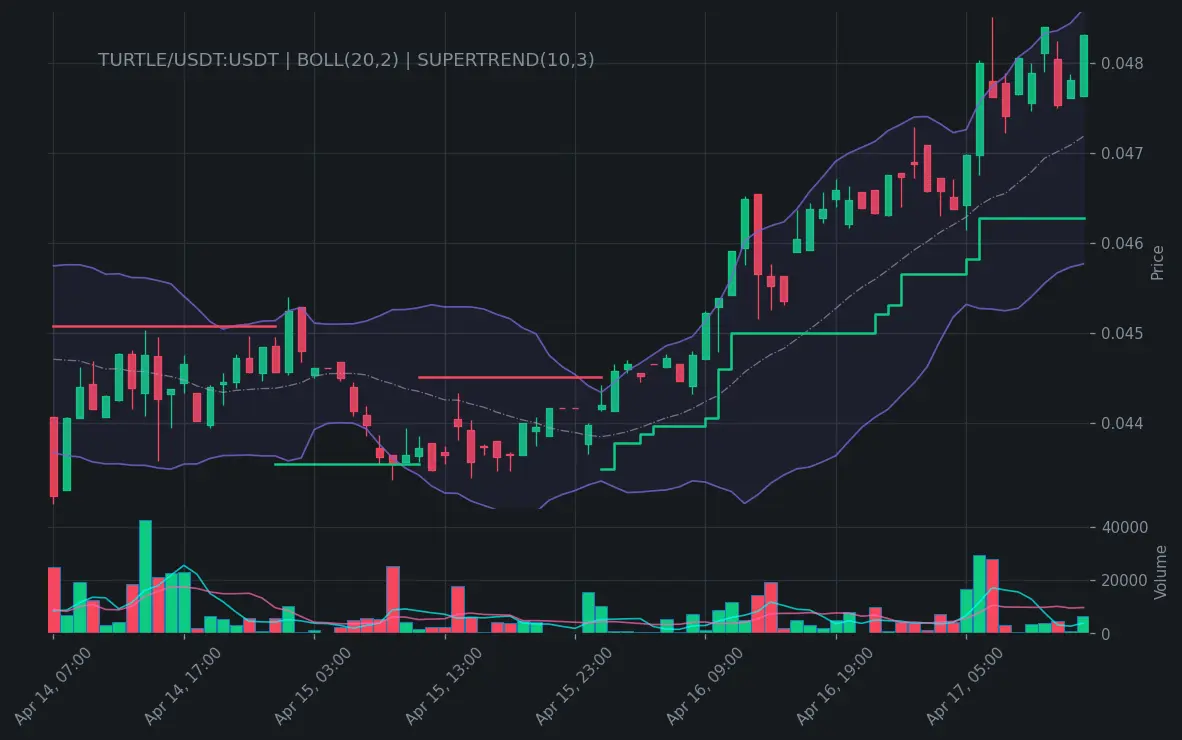The image size is (1182, 740).
Task: Click the 0.047 price axis label
Action: tap(1122, 153)
